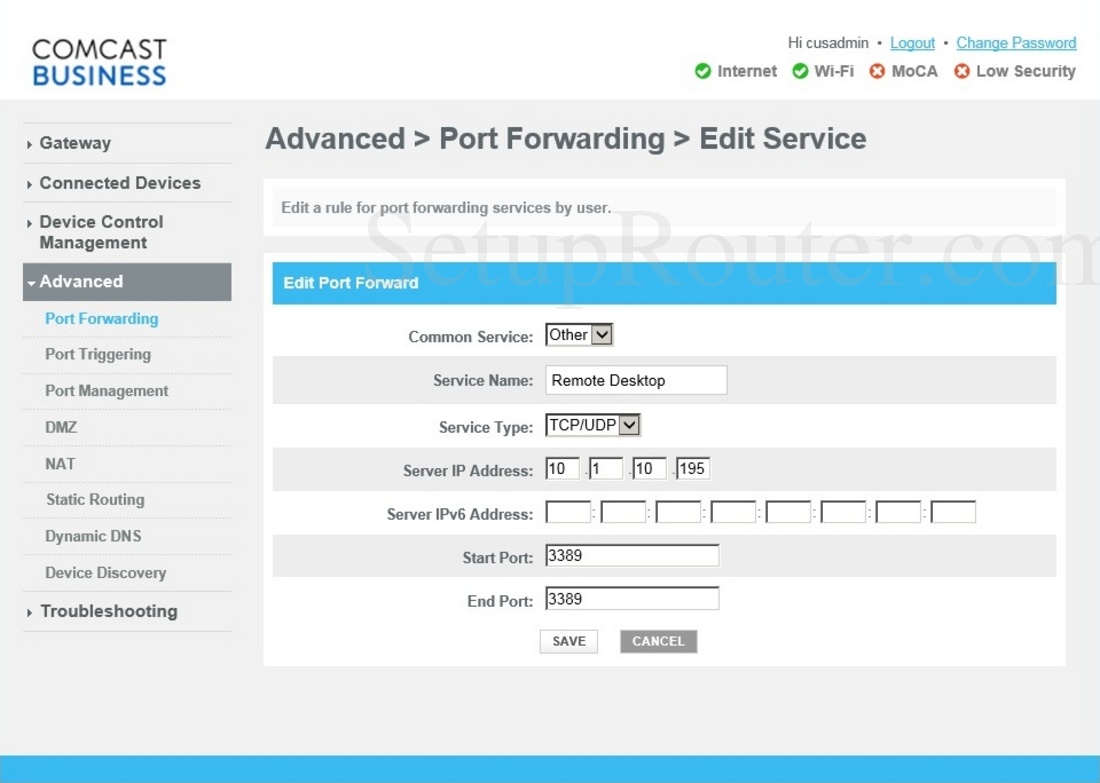This screenshot has height=783, width=1100.
Task: Cancel editing the port forward
Action: pyautogui.click(x=658, y=641)
